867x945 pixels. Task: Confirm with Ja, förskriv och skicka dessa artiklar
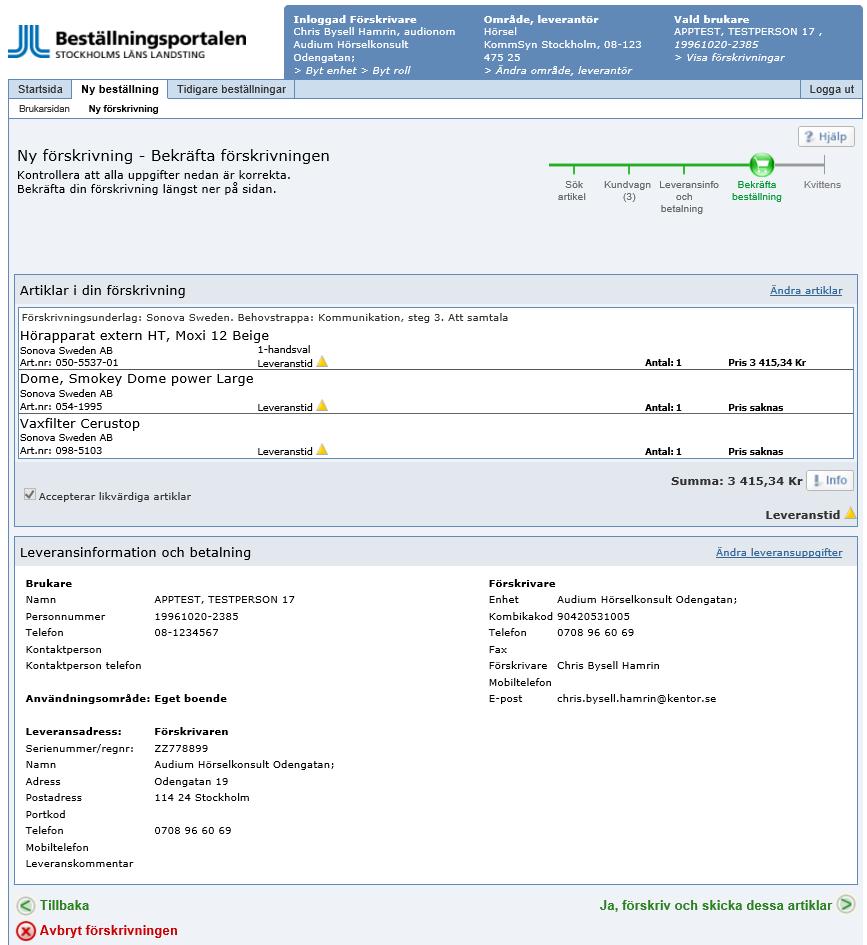point(715,905)
